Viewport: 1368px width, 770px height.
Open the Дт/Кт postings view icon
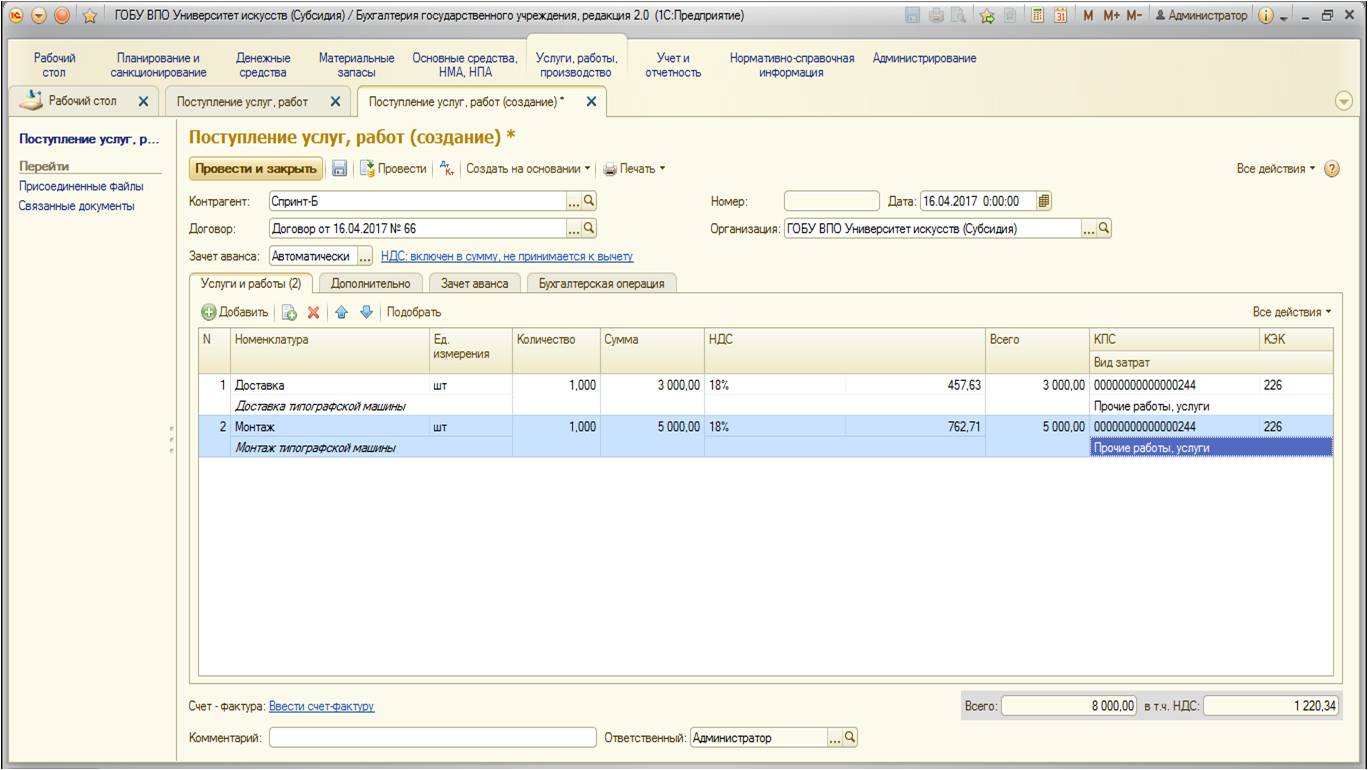click(x=447, y=169)
